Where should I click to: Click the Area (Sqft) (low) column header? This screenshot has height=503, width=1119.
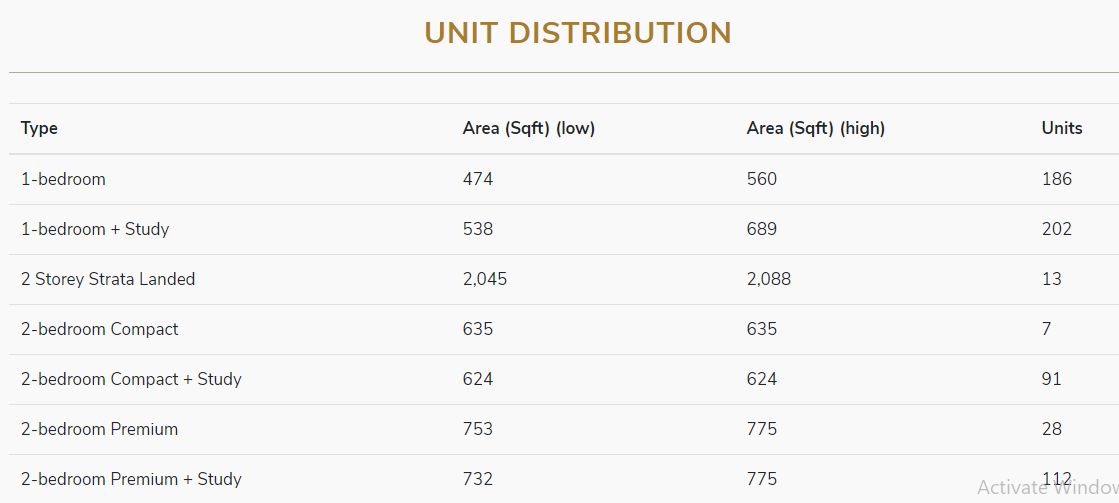pyautogui.click(x=529, y=128)
